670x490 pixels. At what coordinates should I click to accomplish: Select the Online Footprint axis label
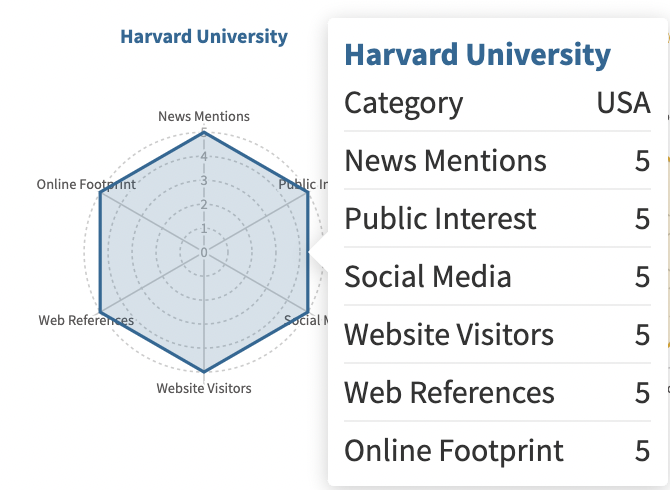point(86,184)
